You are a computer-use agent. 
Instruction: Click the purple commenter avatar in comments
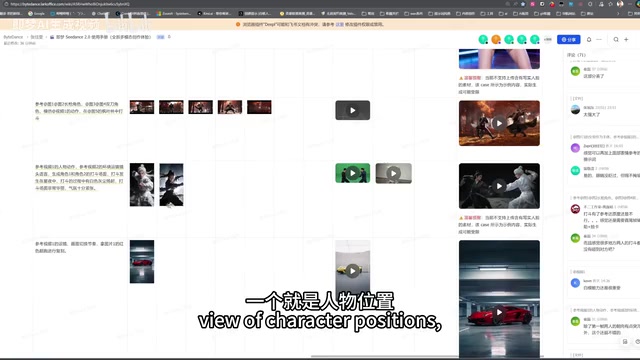(x=575, y=148)
